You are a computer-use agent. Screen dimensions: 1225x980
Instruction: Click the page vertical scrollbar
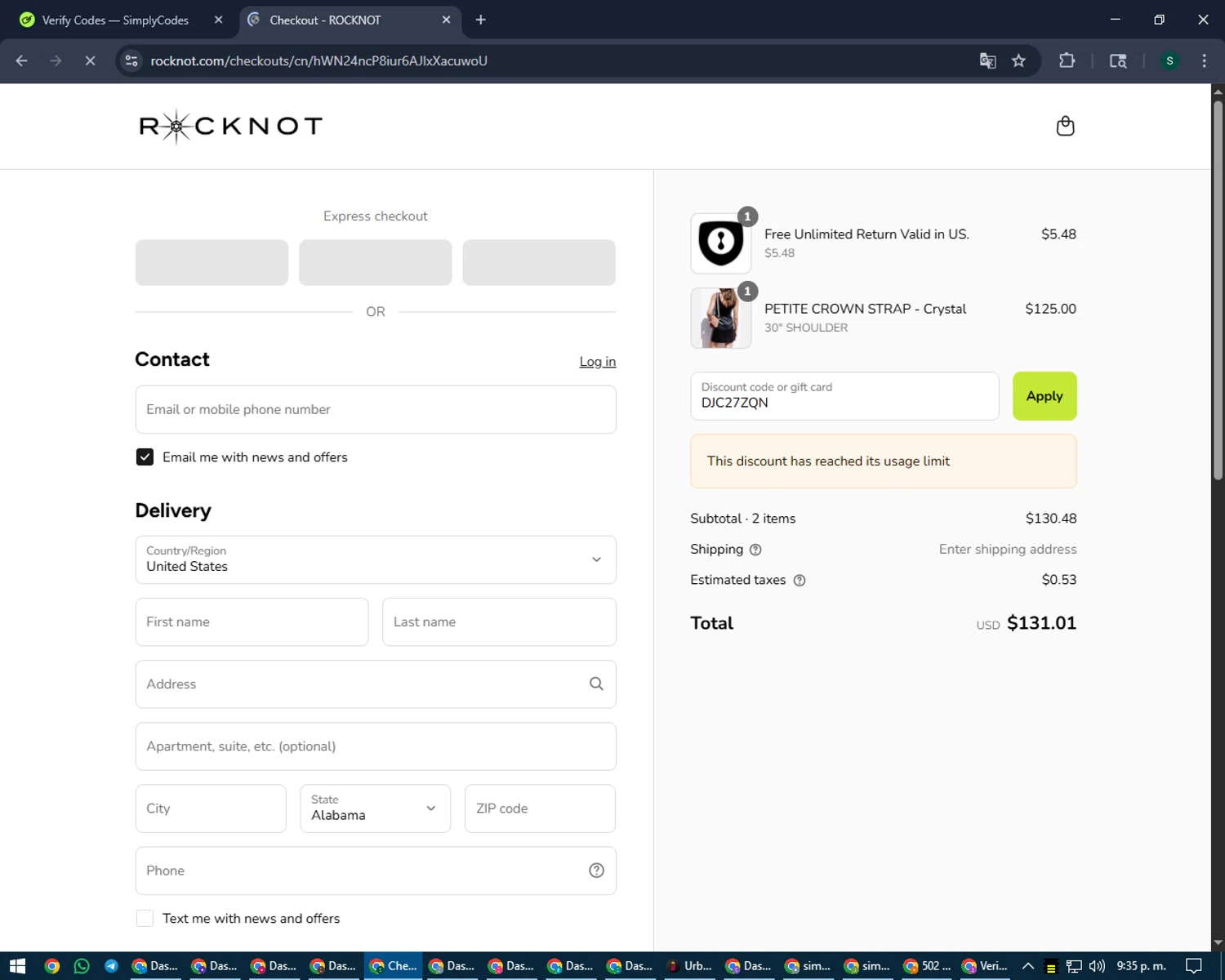pyautogui.click(x=1218, y=288)
